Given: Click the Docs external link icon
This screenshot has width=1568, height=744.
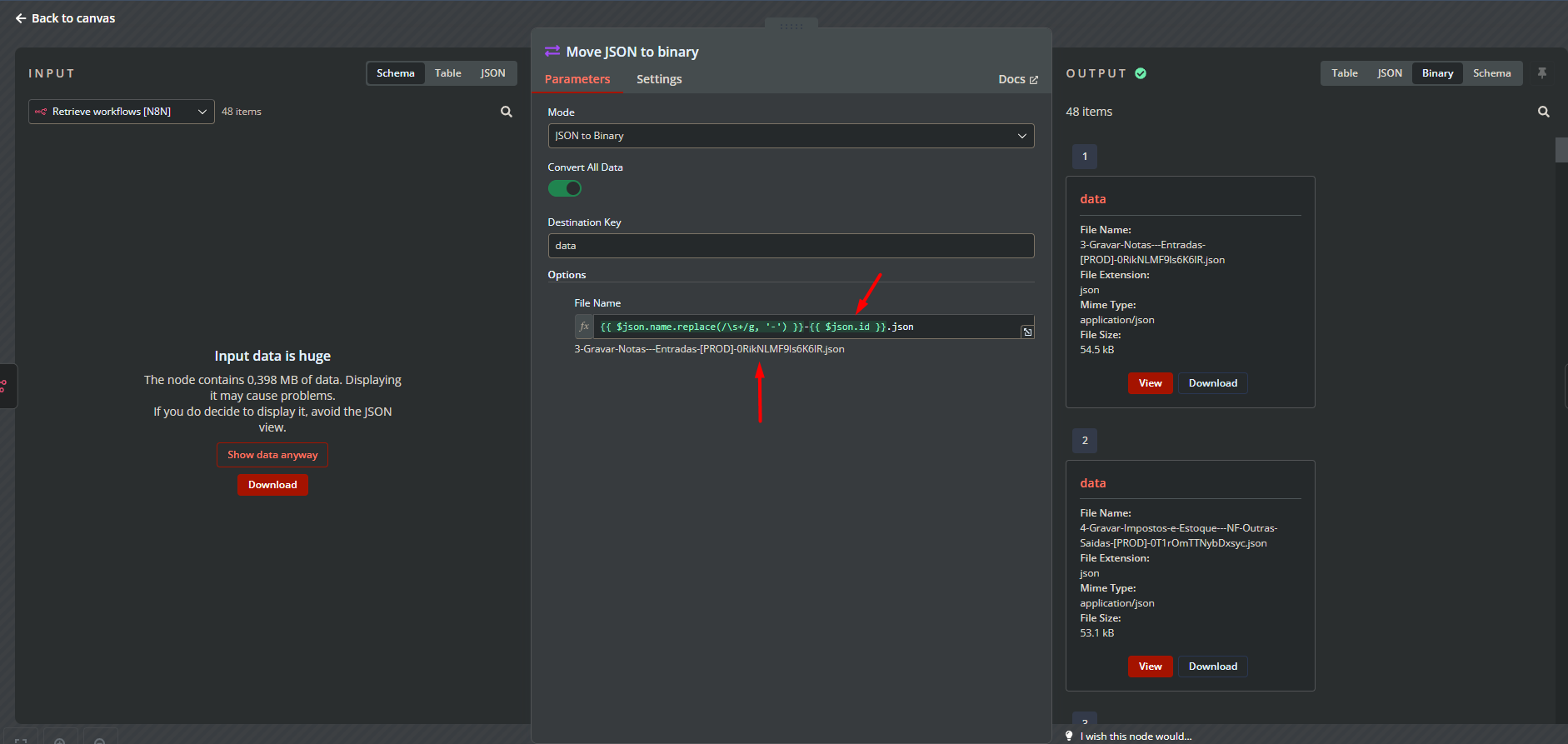Looking at the screenshot, I should pos(1034,80).
